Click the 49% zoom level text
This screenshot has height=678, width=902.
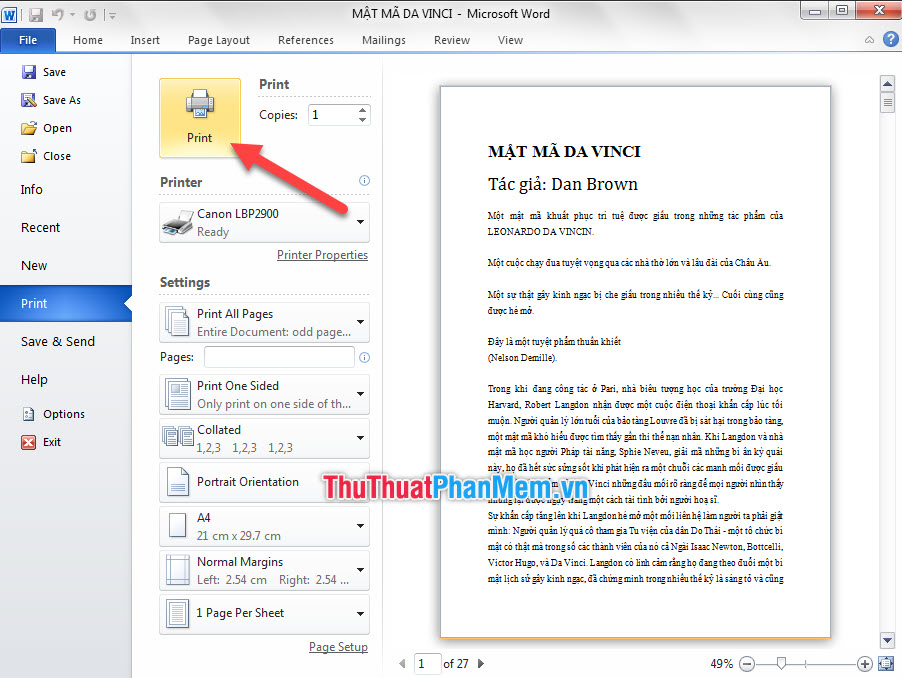tap(721, 664)
